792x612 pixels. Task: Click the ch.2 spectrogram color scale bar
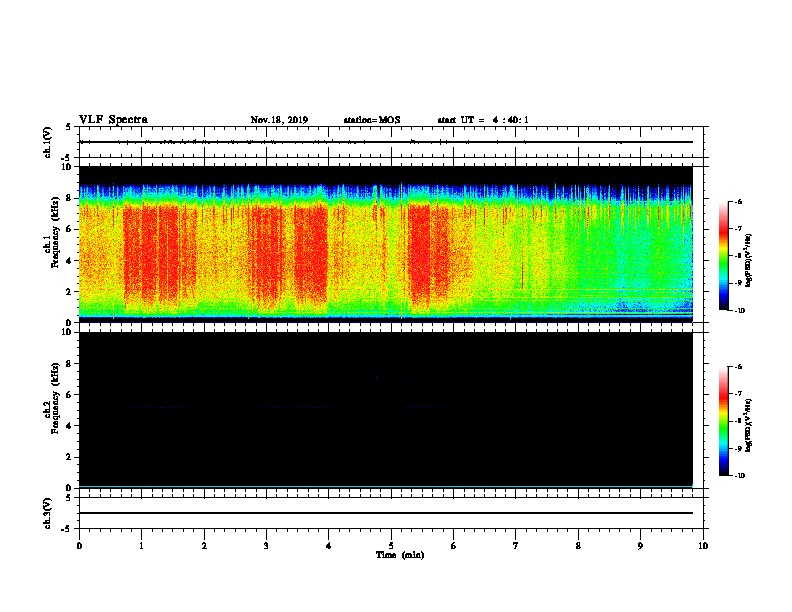(x=723, y=421)
